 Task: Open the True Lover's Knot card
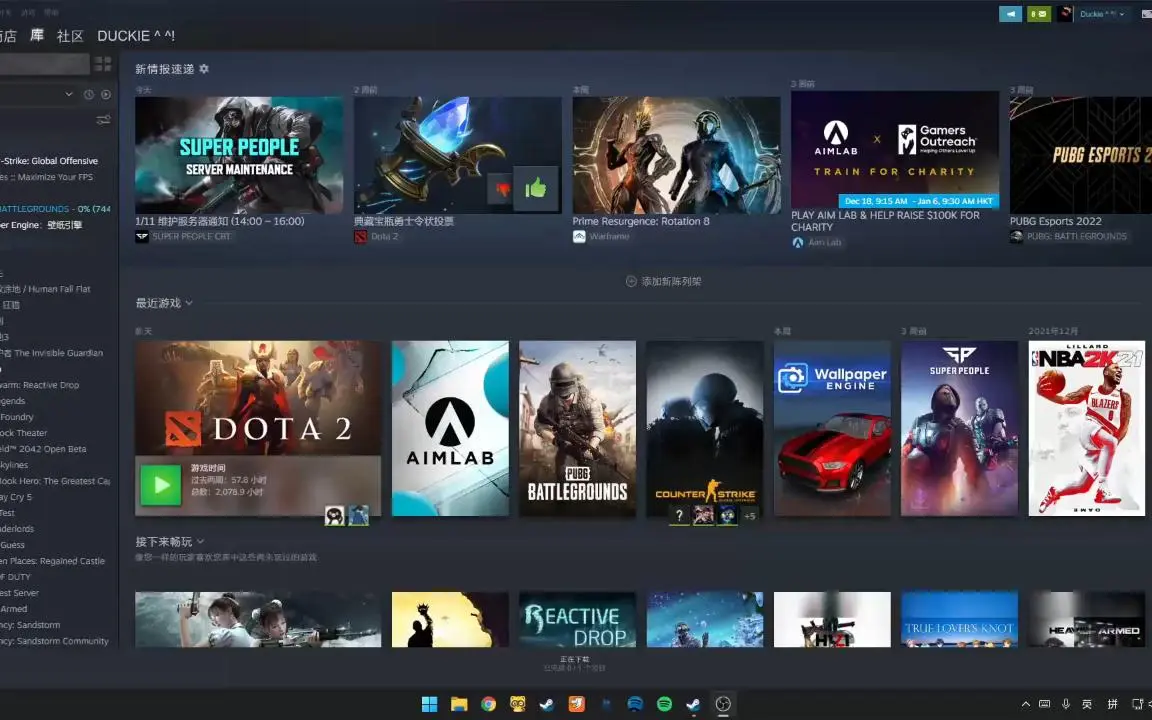coord(960,619)
